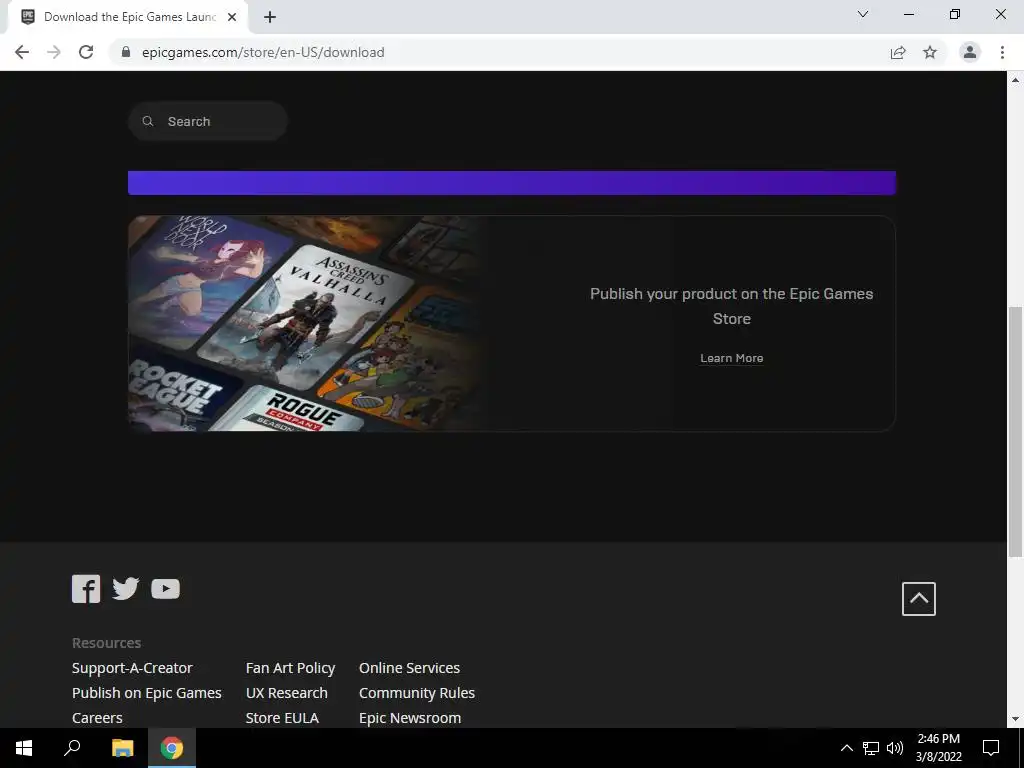Screen dimensions: 1024x768
Task: Reload the page with the refresh icon
Action: point(86,52)
